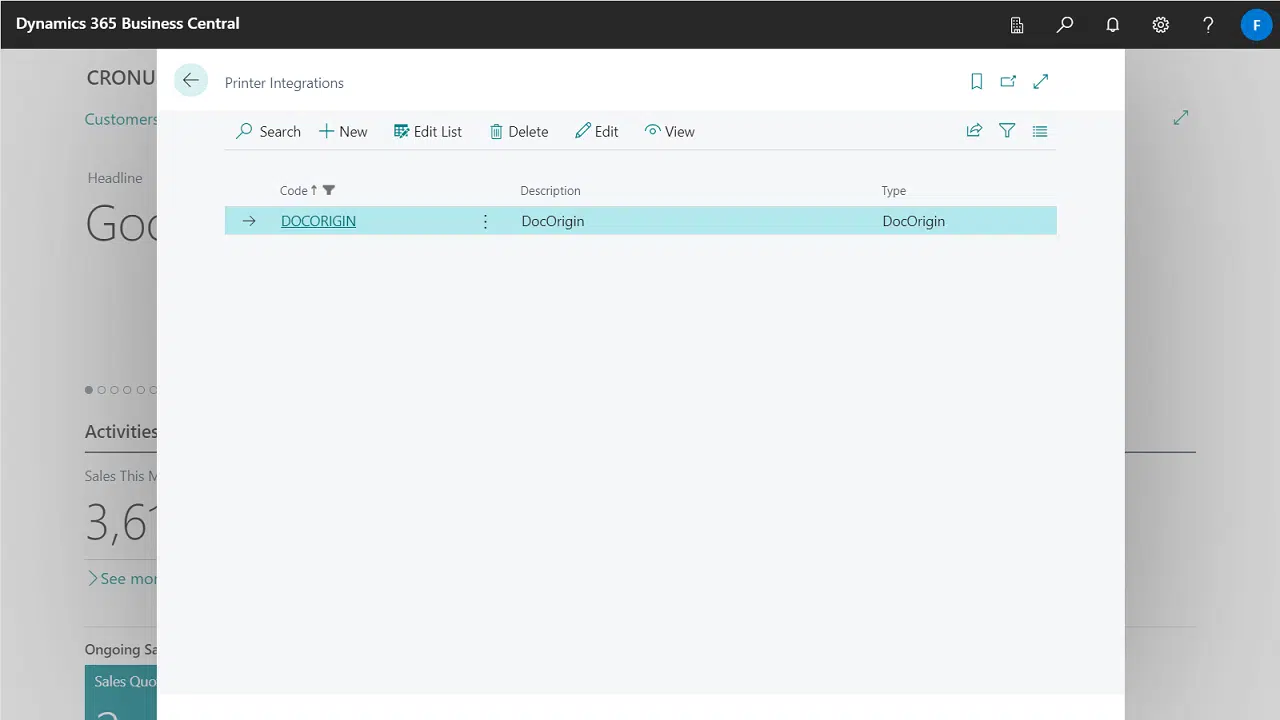Viewport: 1280px width, 720px height.
Task: Open the filter on the Code column header
Action: tap(328, 190)
